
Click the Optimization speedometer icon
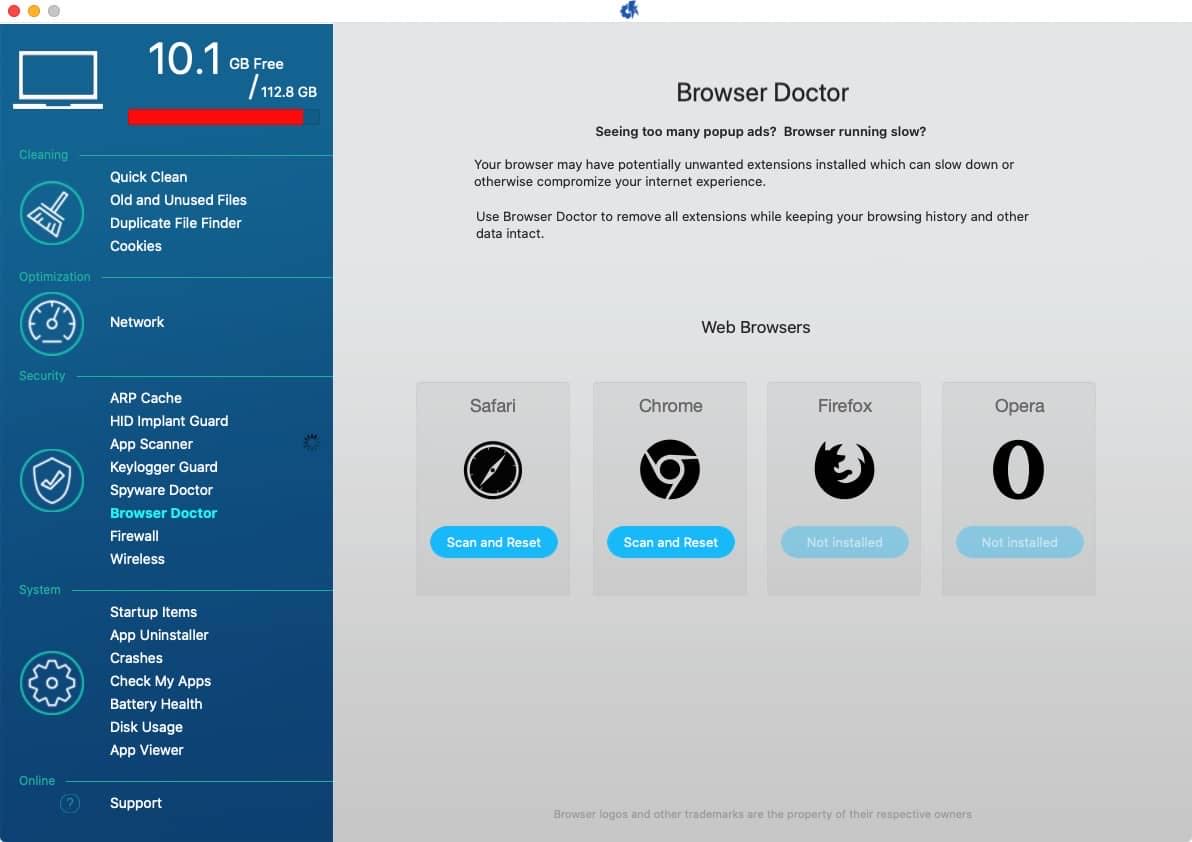tap(52, 324)
